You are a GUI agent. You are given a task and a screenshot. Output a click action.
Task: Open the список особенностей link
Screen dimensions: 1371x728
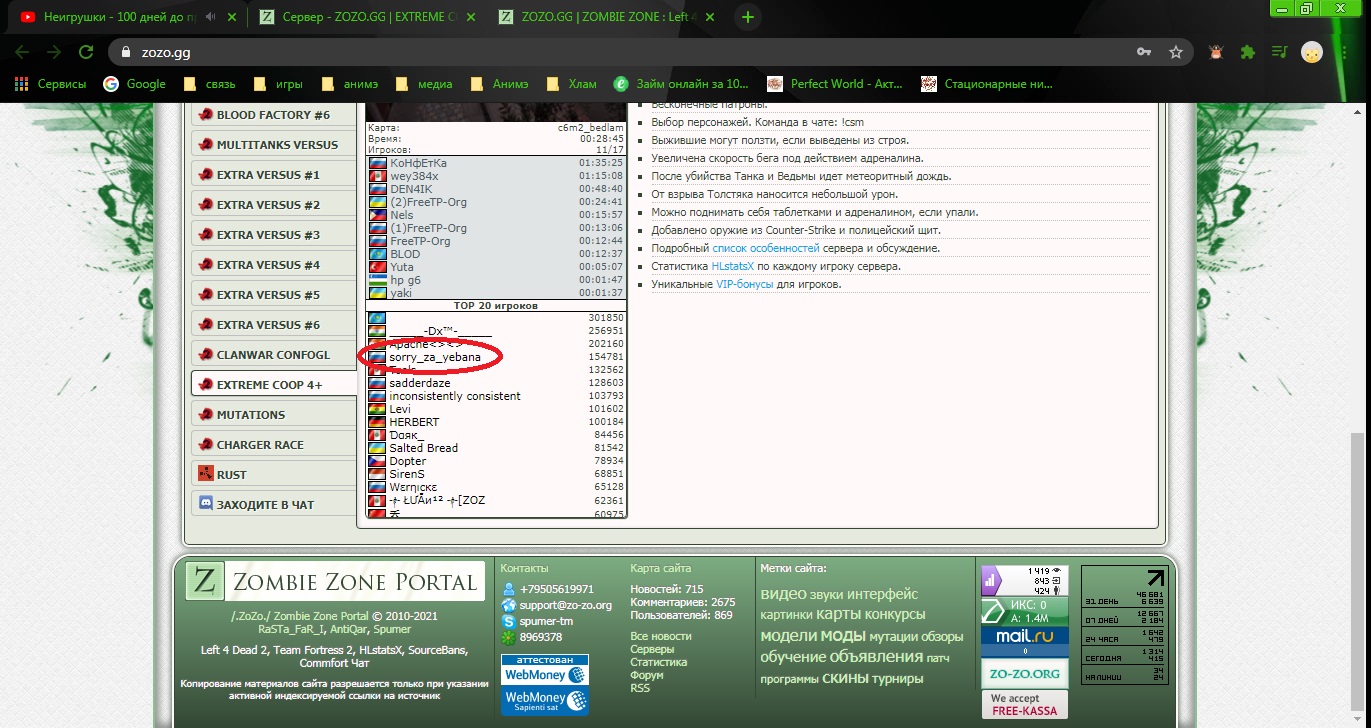tap(765, 248)
